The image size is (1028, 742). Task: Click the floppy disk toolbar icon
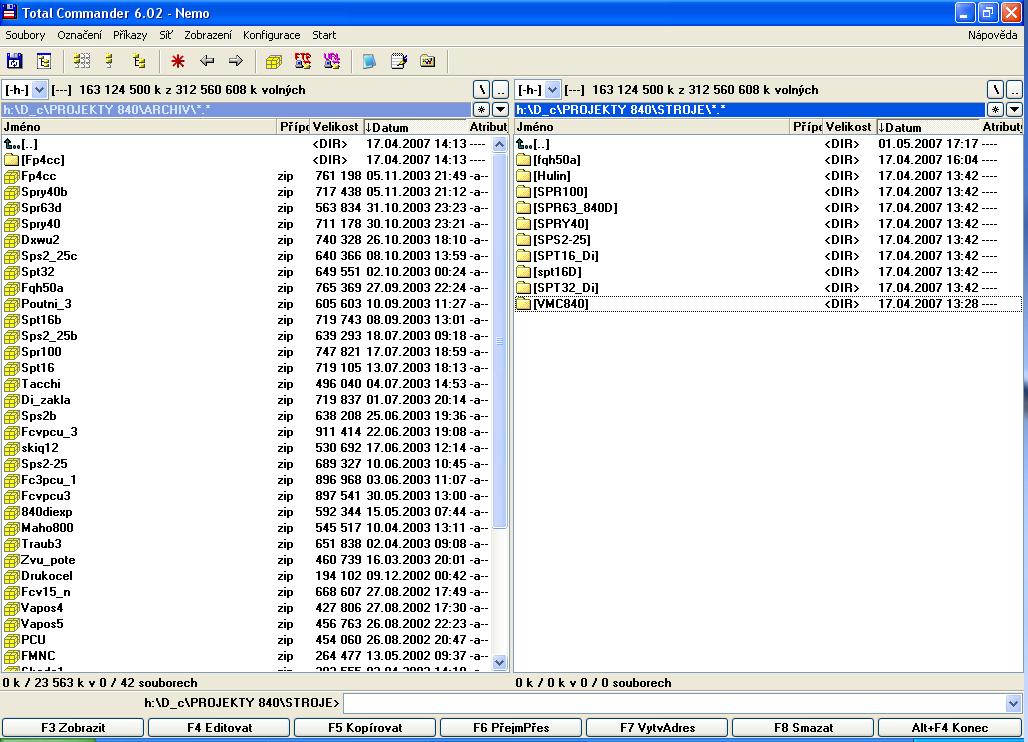point(15,62)
